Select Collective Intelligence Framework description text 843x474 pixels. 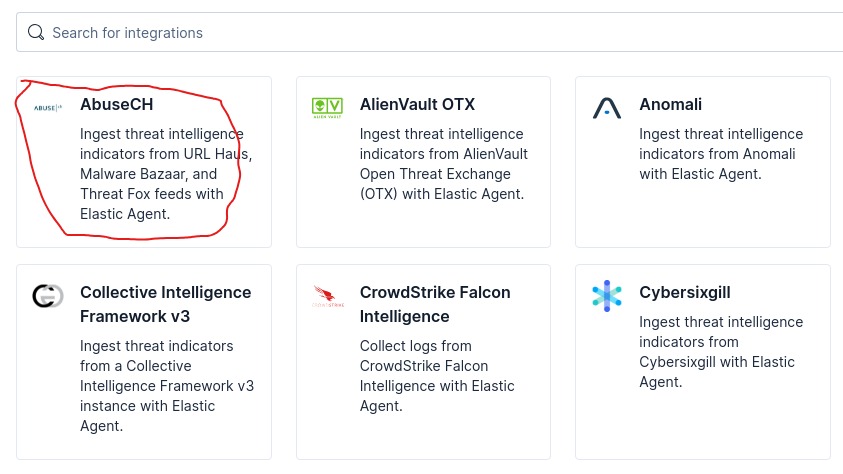[x=167, y=386]
